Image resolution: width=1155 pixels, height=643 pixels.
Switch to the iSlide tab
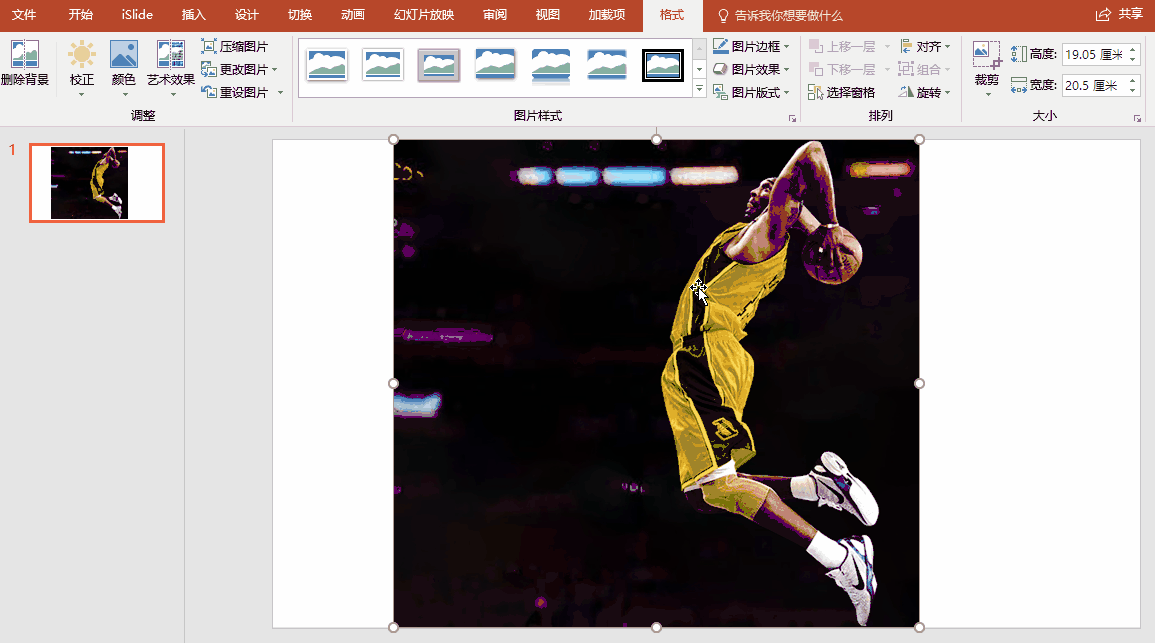click(138, 15)
